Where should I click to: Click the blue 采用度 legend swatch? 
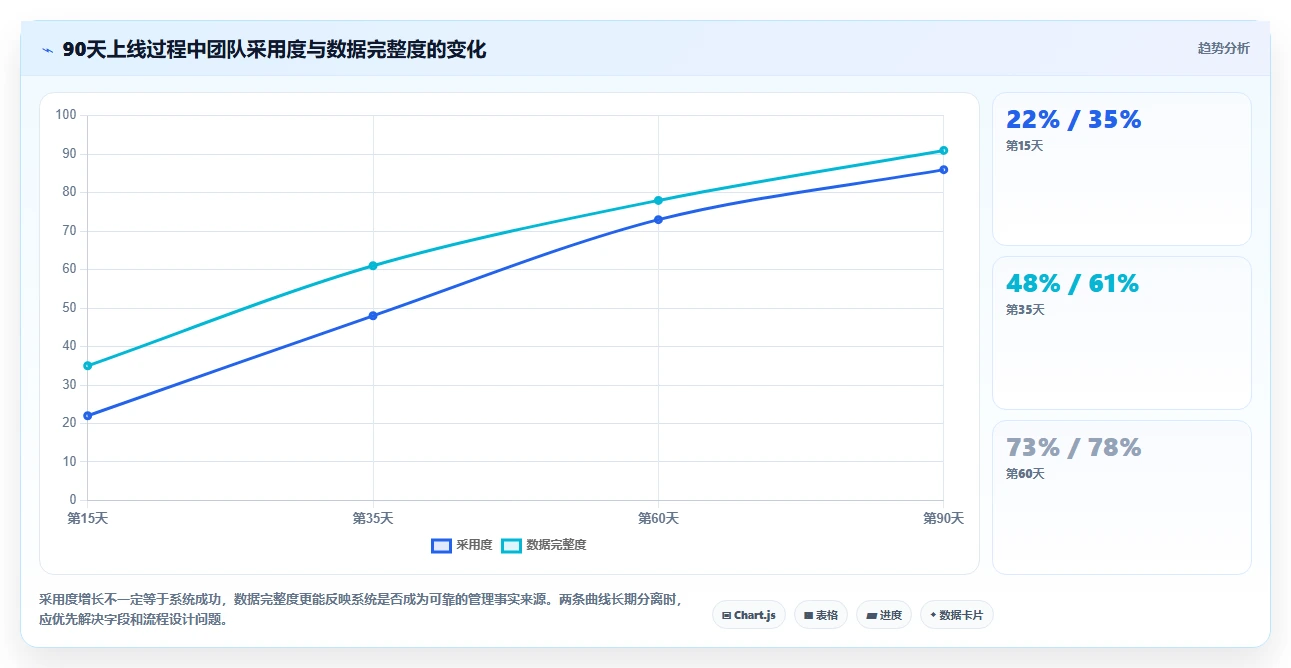441,545
